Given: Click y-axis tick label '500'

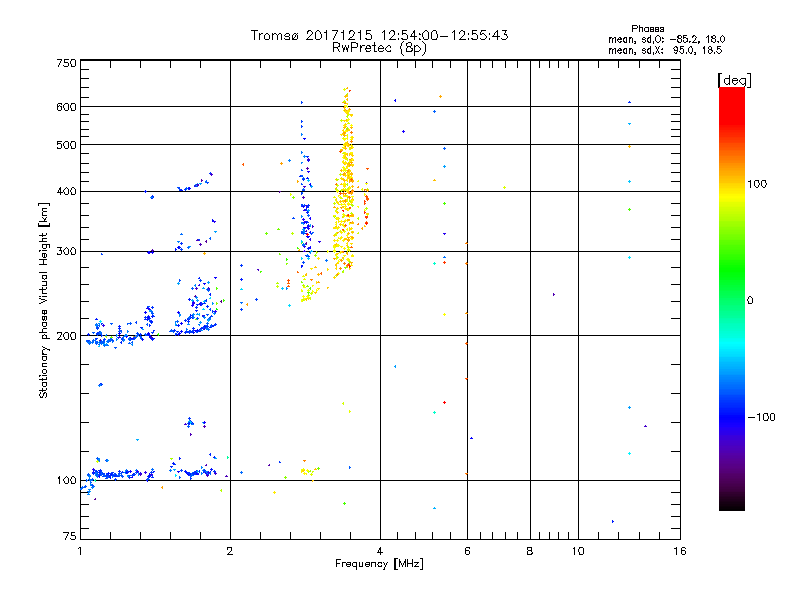Looking at the screenshot, I should (x=66, y=145).
